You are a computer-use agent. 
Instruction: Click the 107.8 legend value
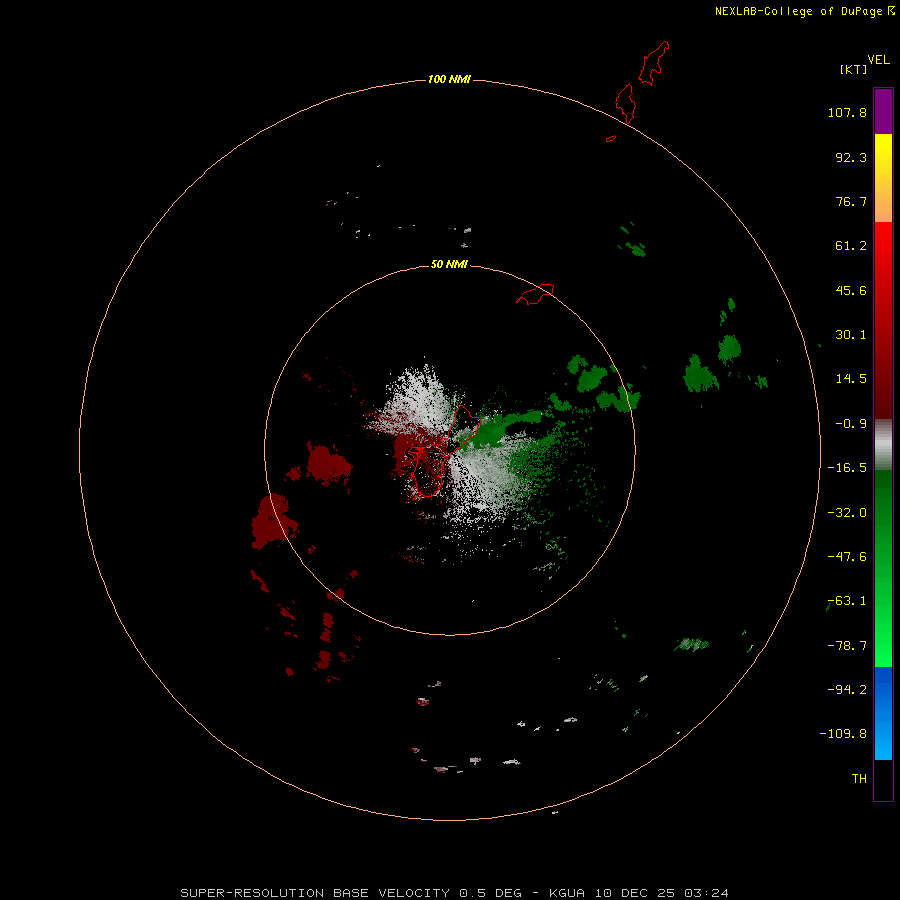point(847,112)
